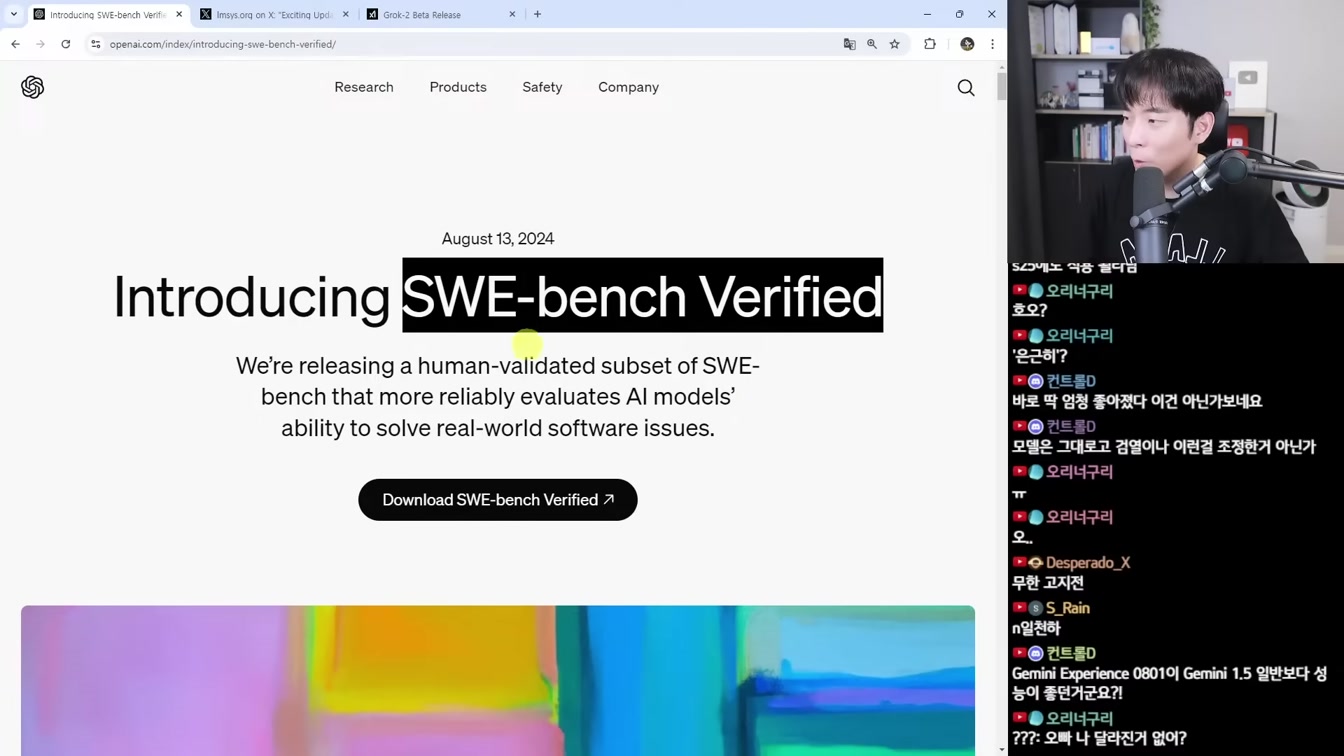Click the scrollbar down arrow
1344x756 pixels.
coord(1002,750)
